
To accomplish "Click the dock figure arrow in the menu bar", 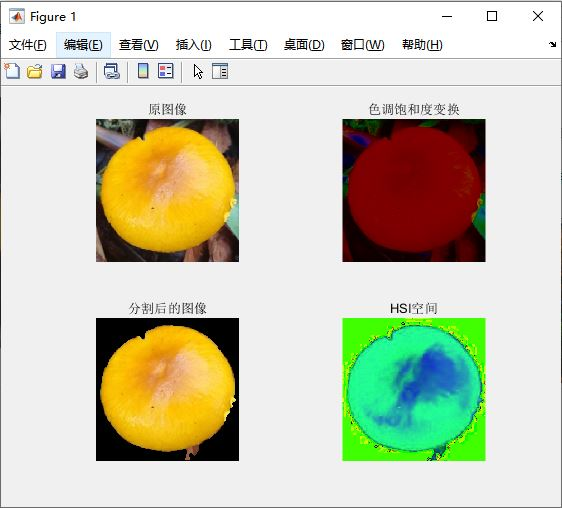I will [x=552, y=44].
